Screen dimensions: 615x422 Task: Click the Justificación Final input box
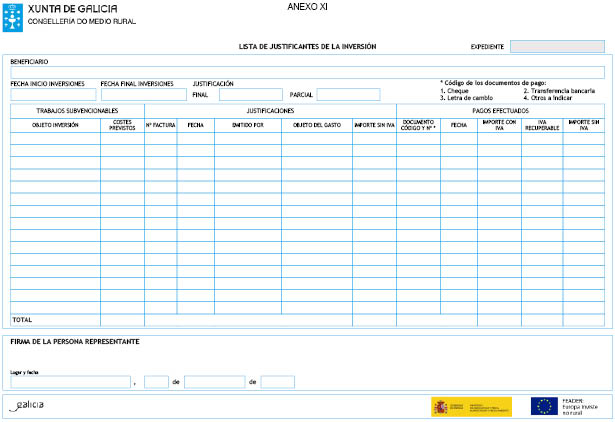point(250,95)
